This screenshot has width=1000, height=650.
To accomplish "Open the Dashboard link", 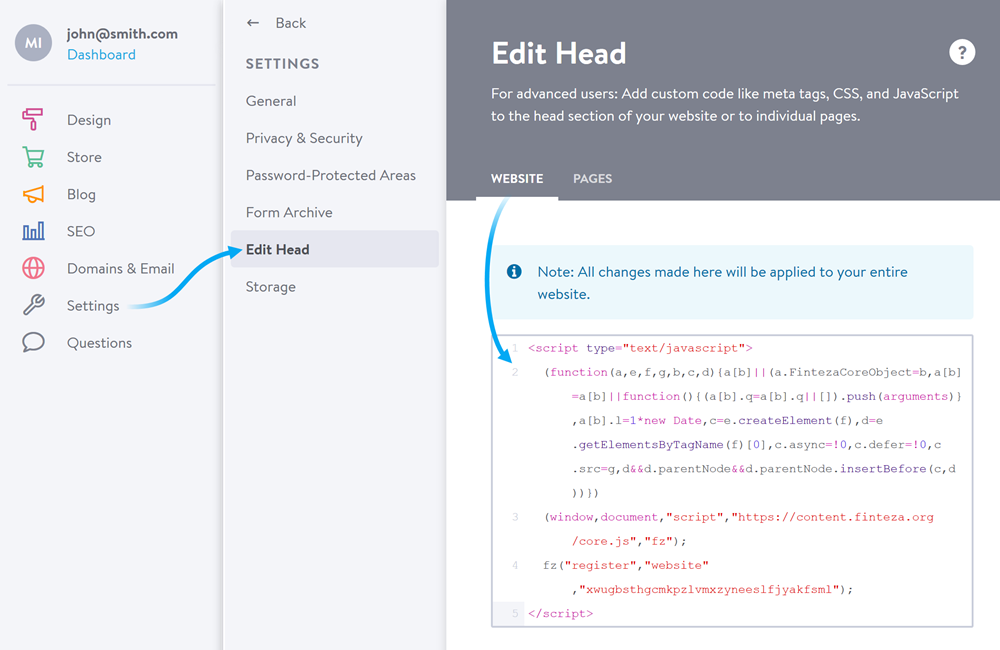I will tap(101, 55).
